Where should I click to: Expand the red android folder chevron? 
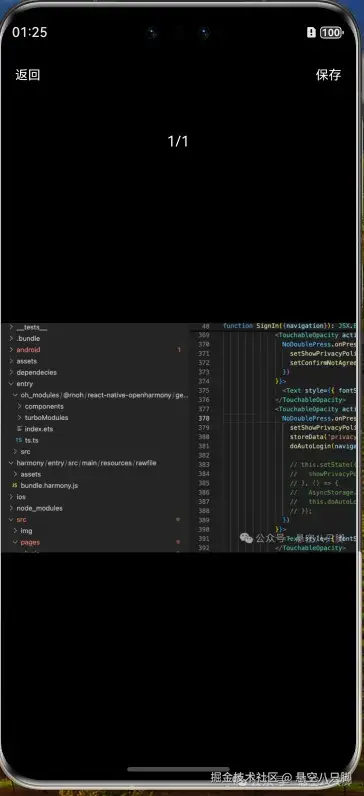coord(11,350)
